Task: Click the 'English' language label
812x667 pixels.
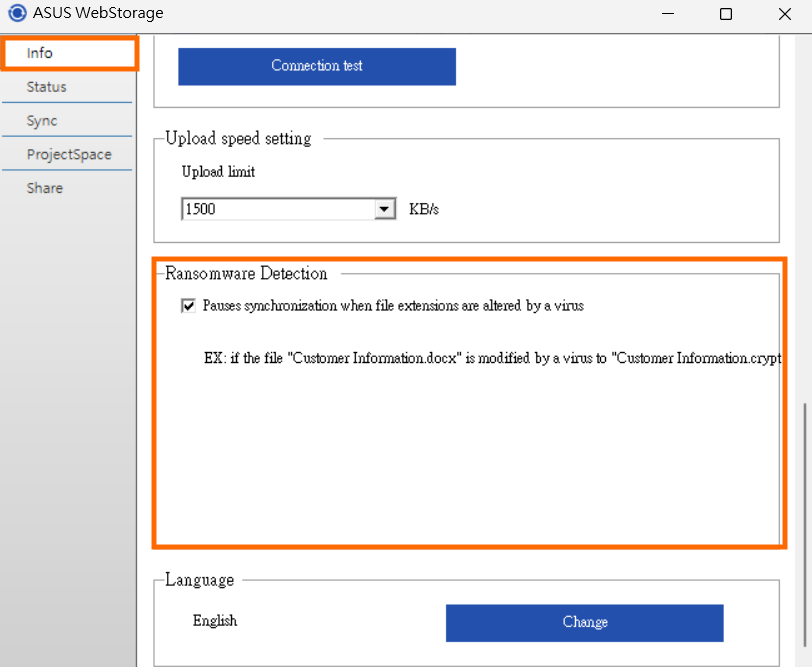Action: [215, 620]
